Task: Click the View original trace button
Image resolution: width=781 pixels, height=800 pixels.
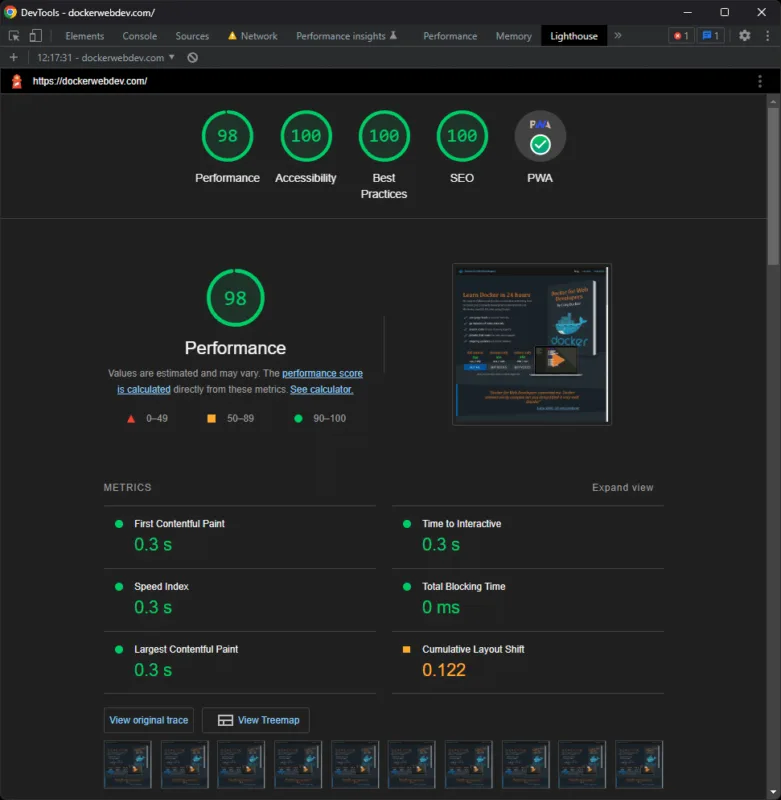Action: click(148, 720)
